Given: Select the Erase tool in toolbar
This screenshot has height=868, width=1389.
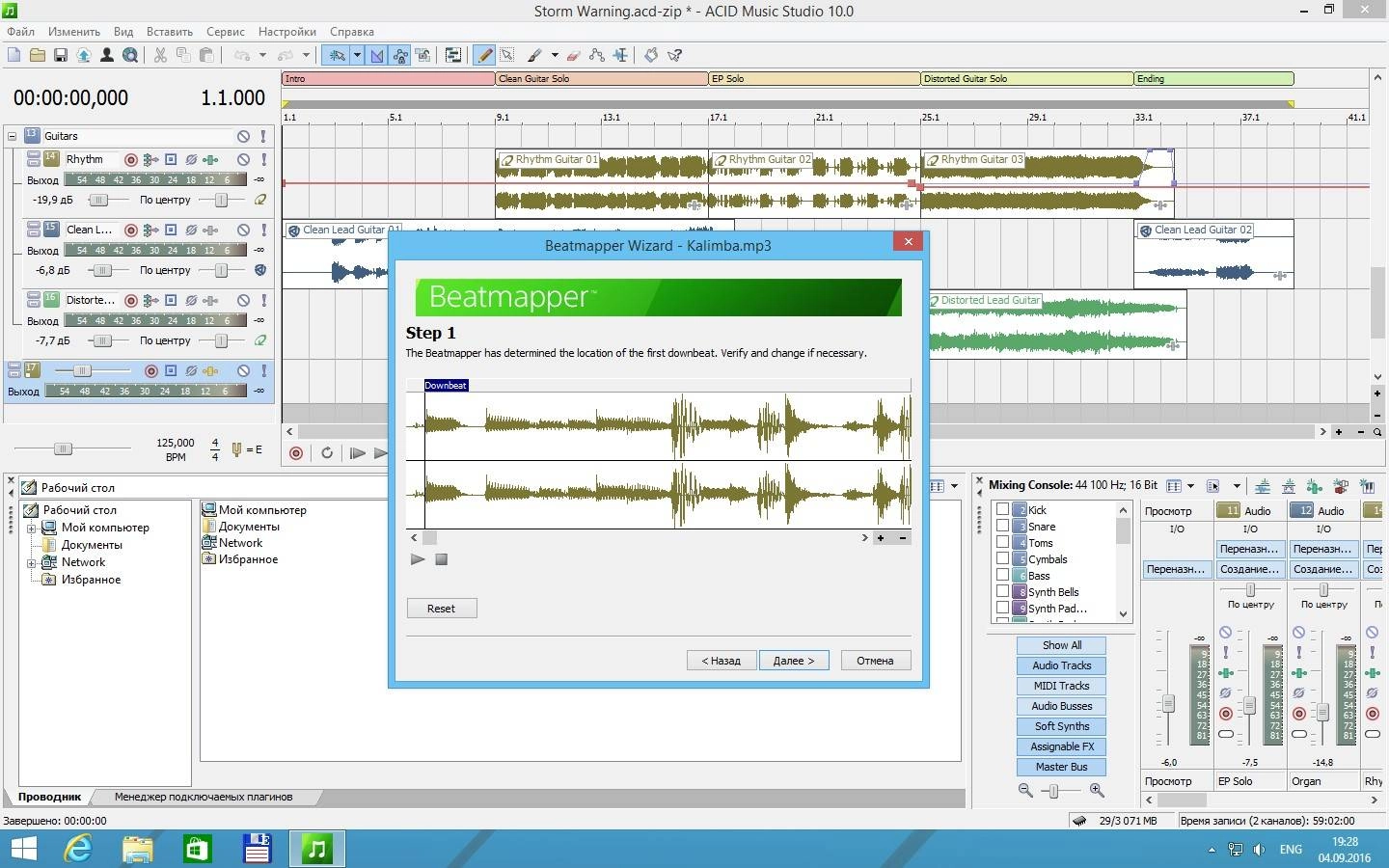Looking at the screenshot, I should 573,55.
